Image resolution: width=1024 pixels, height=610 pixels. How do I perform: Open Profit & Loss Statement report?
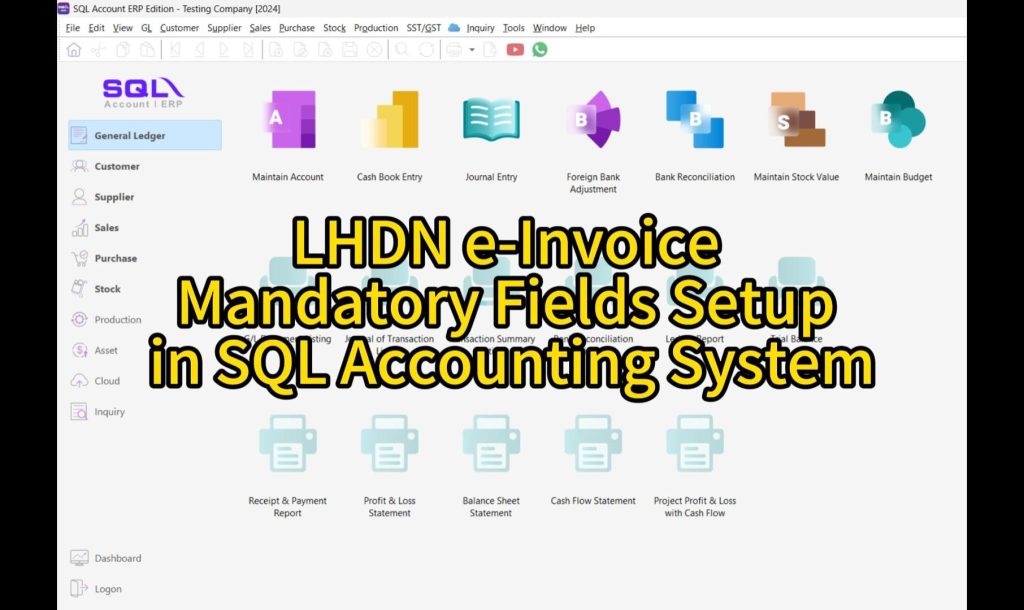coord(390,466)
